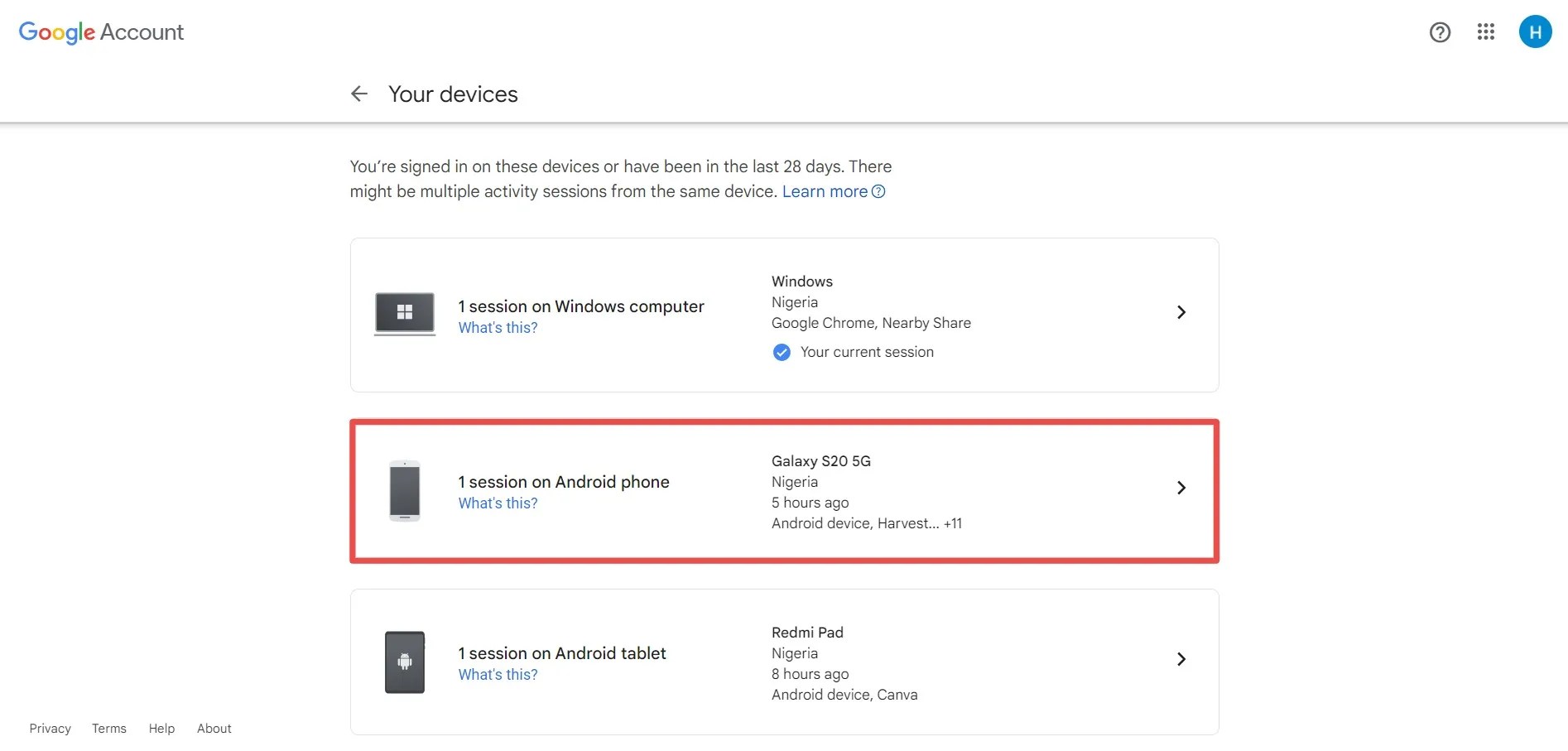1568x751 pixels.
Task: Open the Help icon in the top bar
Action: point(1440,32)
